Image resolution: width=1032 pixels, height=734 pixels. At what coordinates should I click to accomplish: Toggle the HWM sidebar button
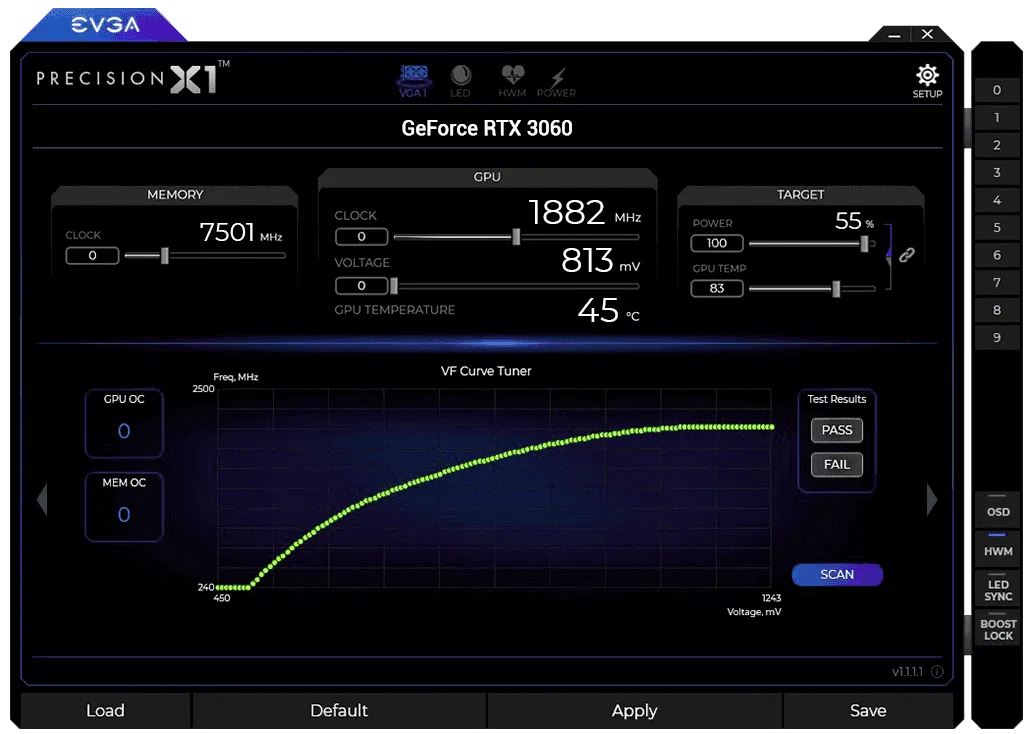coord(997,550)
